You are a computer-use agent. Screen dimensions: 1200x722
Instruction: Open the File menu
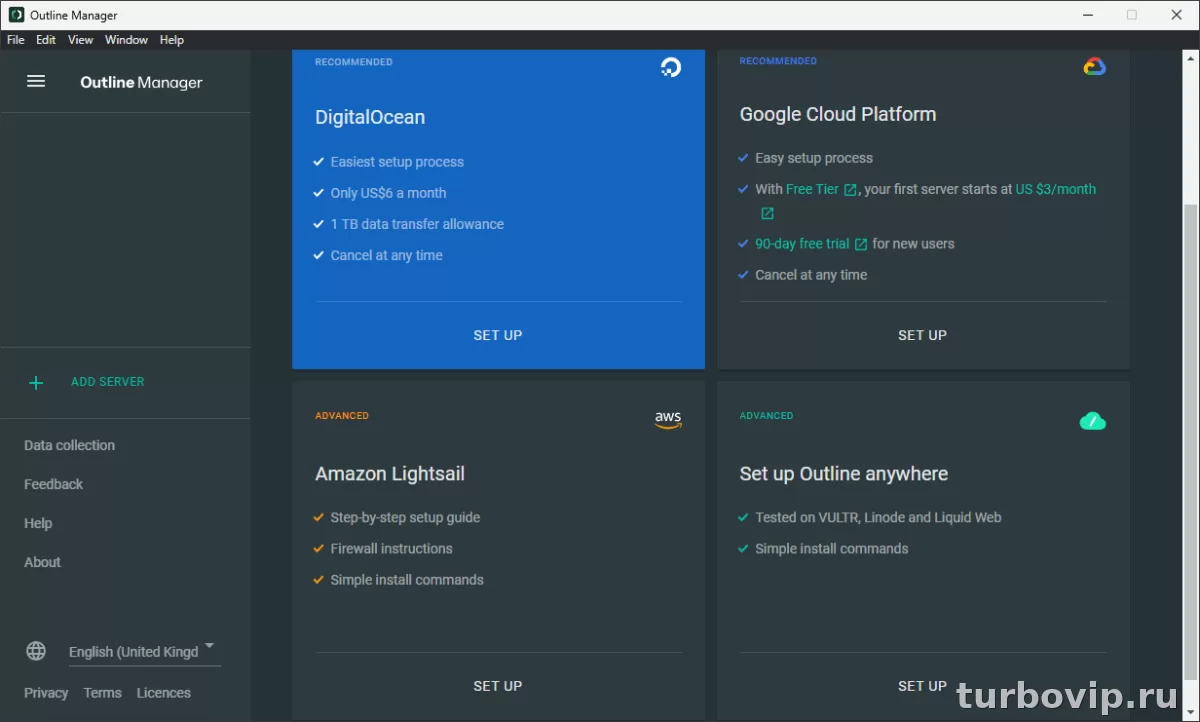pos(16,40)
